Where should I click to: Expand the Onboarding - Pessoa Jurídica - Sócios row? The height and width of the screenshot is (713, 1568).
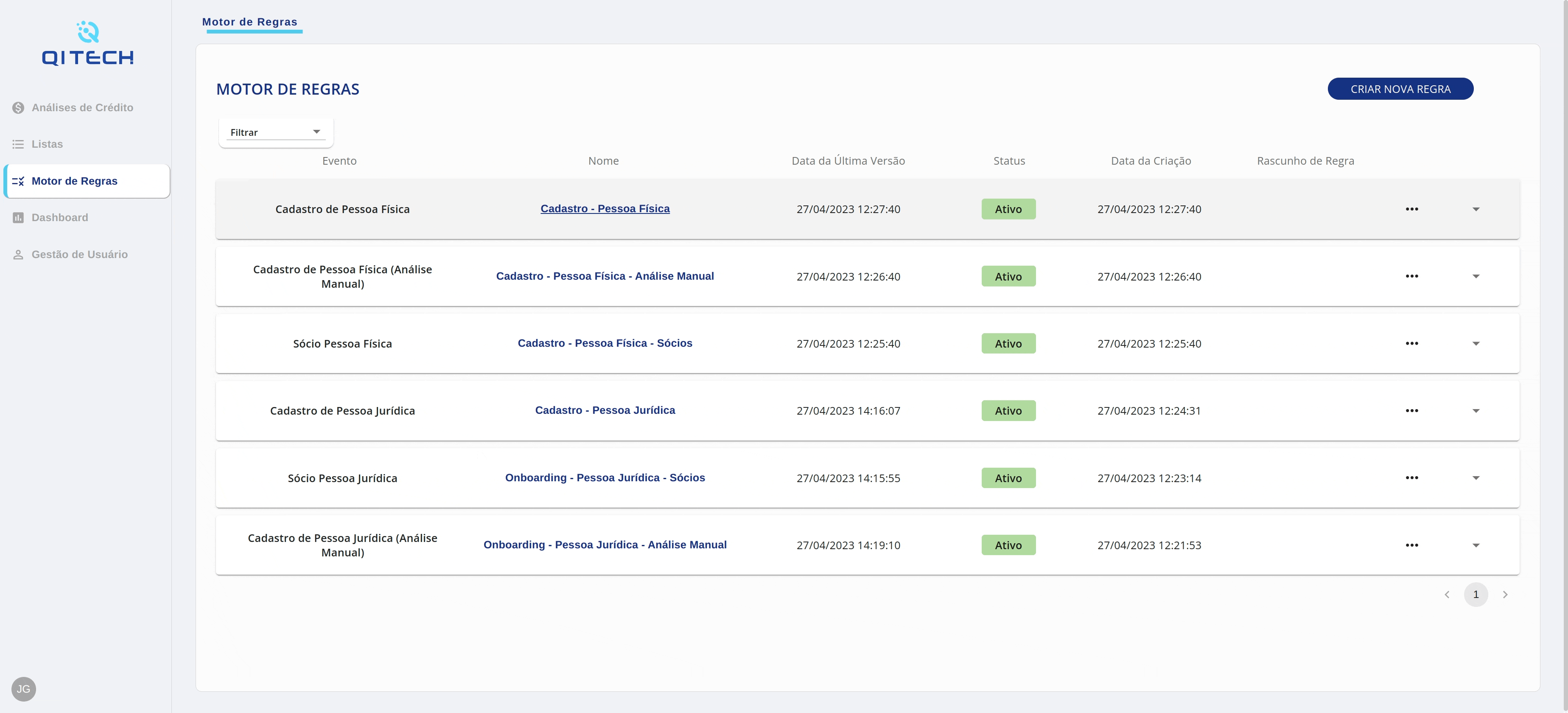(1476, 478)
